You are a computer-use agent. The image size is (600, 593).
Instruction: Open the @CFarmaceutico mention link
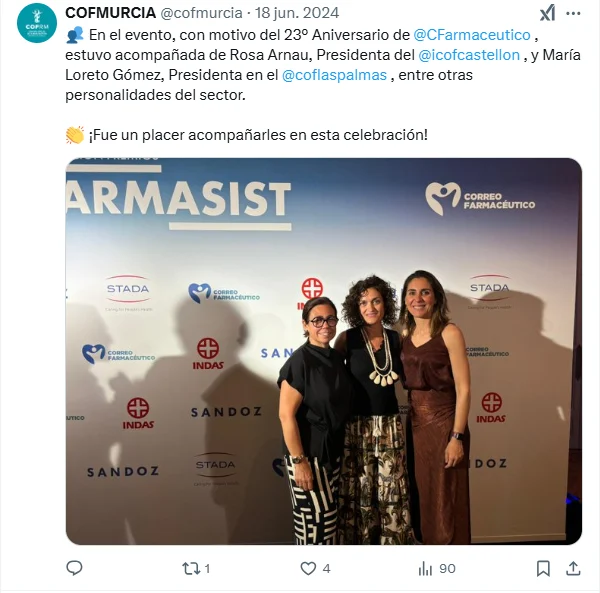(x=472, y=35)
